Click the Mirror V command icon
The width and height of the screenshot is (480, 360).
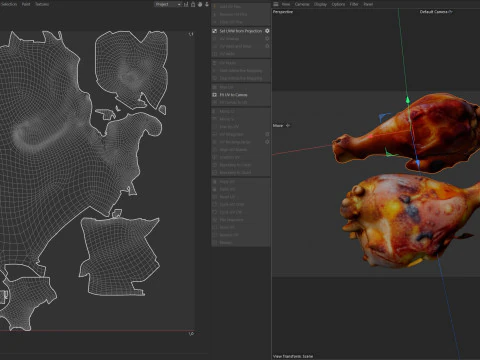[x=215, y=119]
